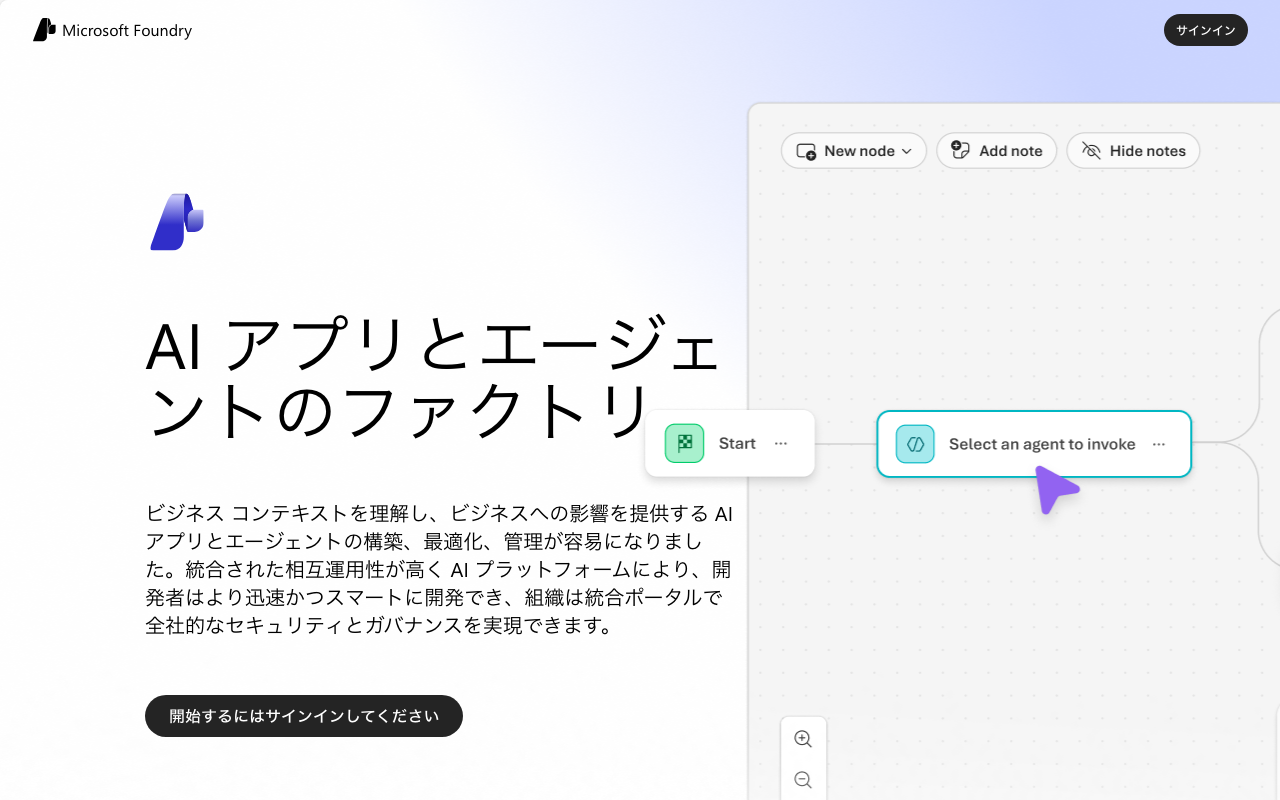Click the Microsoft Foundry logo in header
This screenshot has width=1280, height=800.
[44, 30]
